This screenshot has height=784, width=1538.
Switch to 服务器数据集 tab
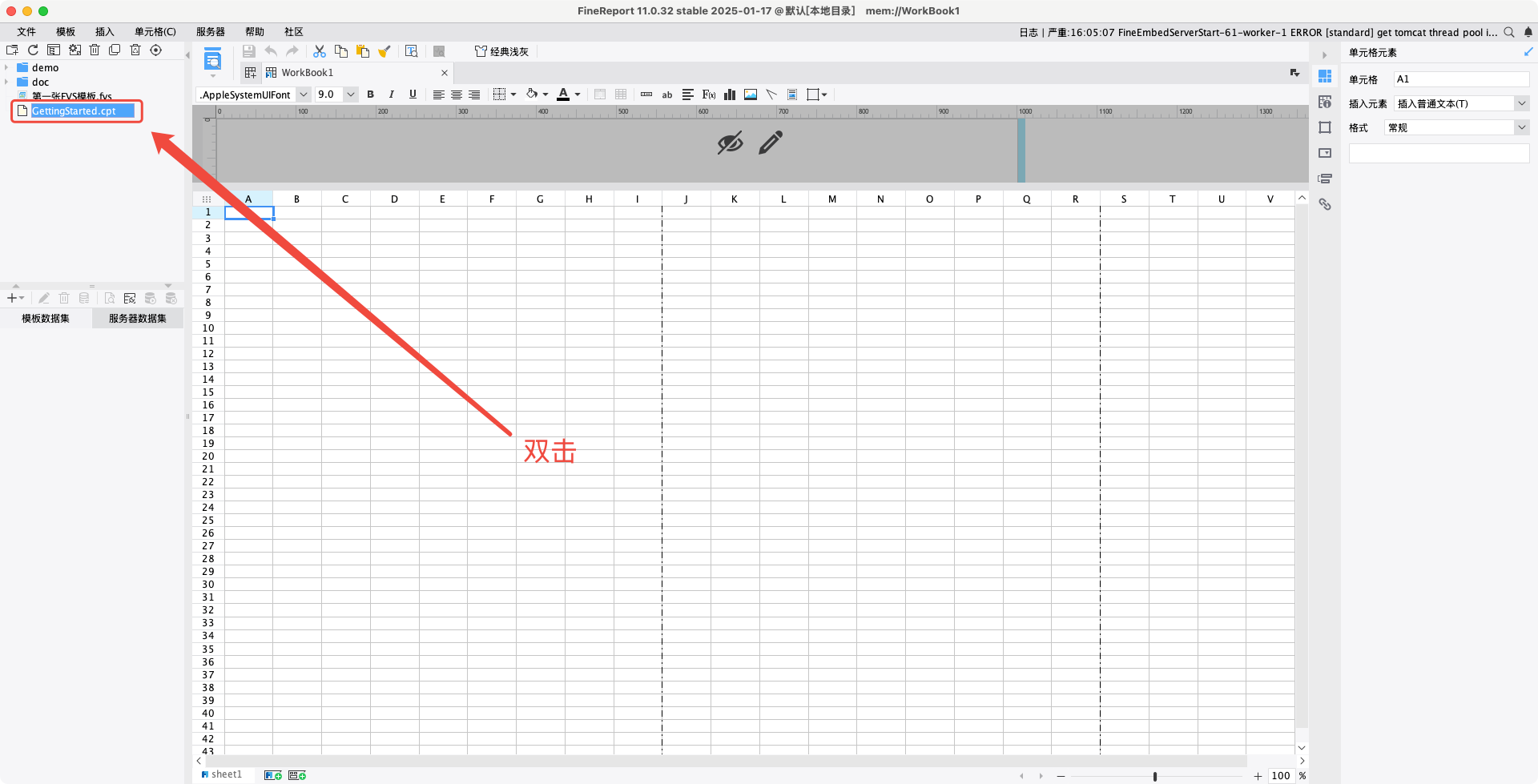(138, 319)
